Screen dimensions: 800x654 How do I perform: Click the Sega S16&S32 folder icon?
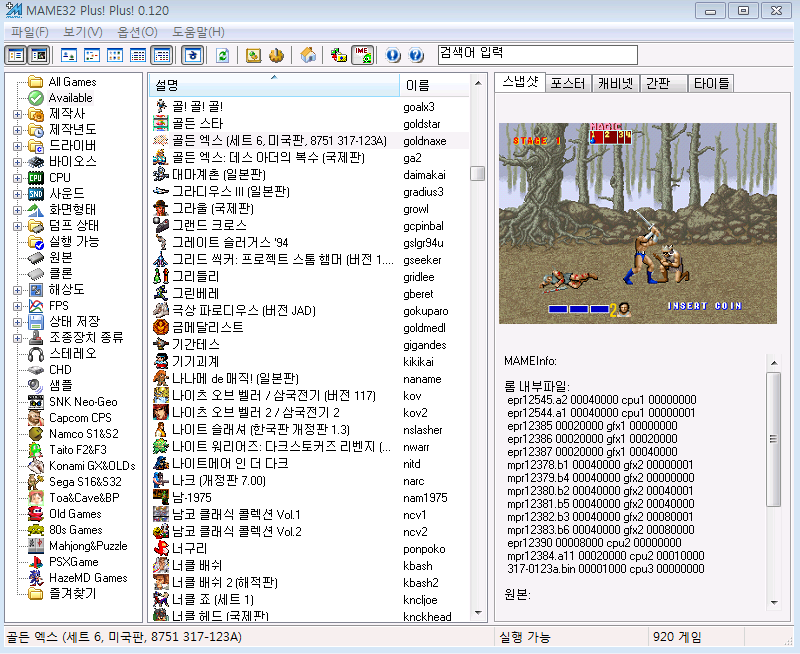point(36,482)
